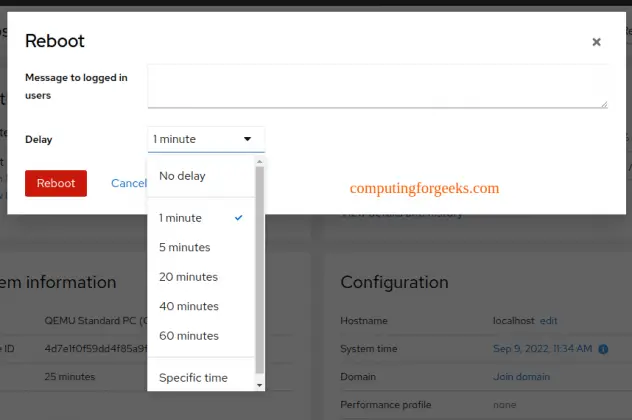632x420 pixels.
Task: Pick the 40 minutes delay option
Action: pos(188,306)
